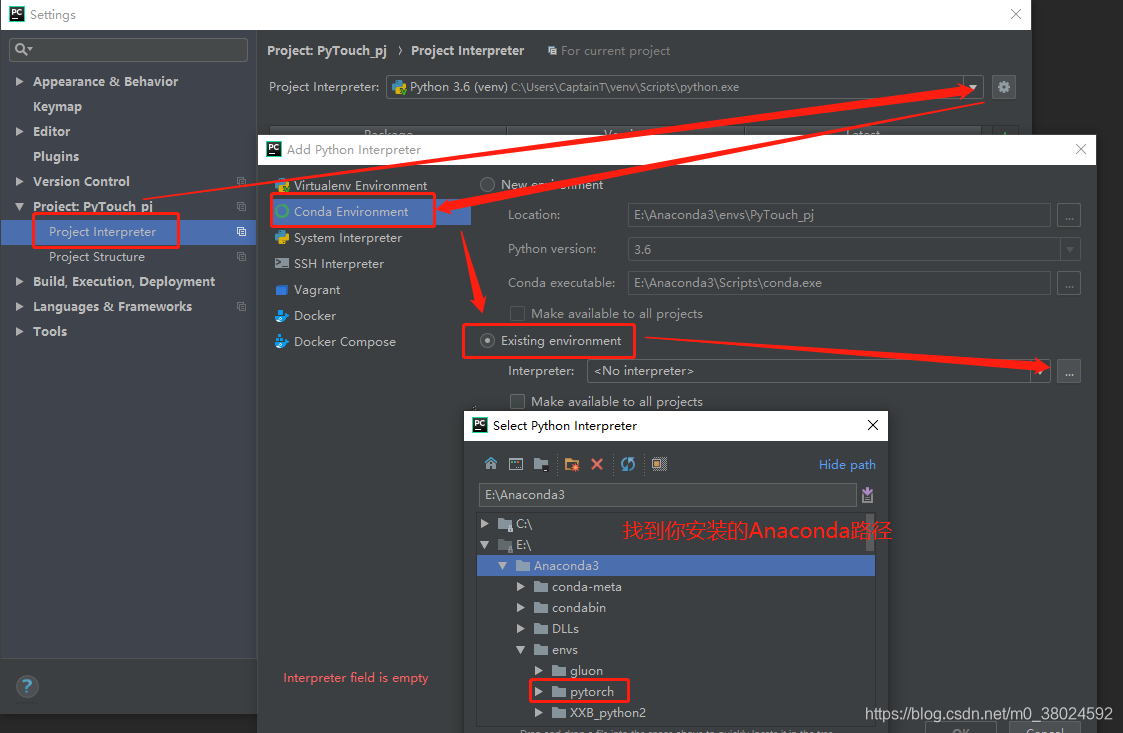Collapse the envs folder node

click(x=521, y=650)
